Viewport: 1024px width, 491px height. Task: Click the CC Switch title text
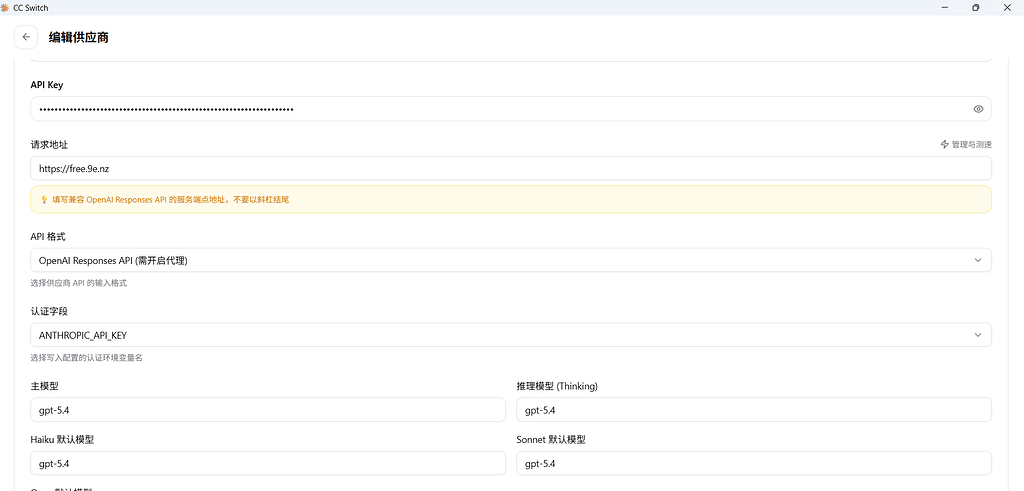[31, 8]
